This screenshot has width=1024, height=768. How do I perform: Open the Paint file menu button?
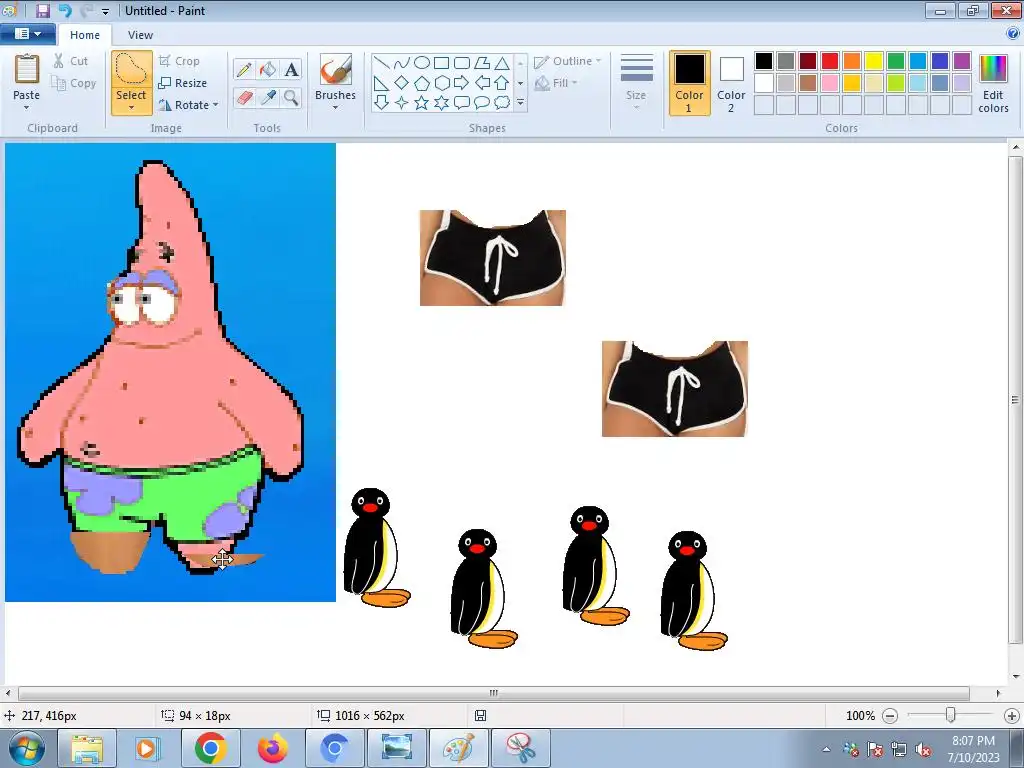click(27, 34)
